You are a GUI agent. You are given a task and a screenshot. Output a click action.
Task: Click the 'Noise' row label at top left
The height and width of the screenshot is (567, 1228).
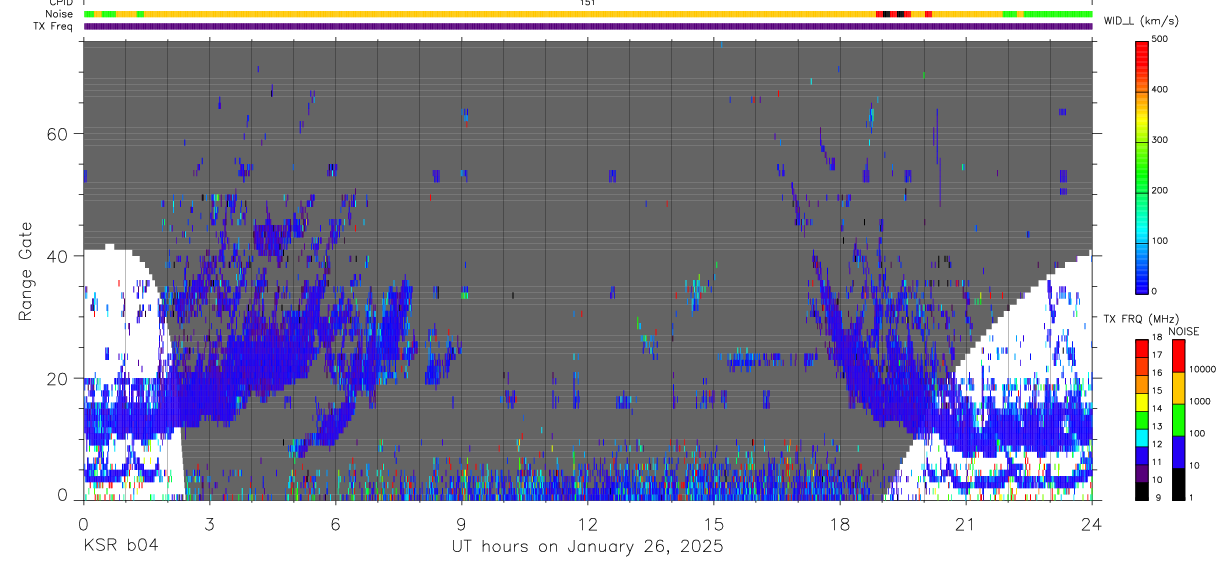coord(61,14)
